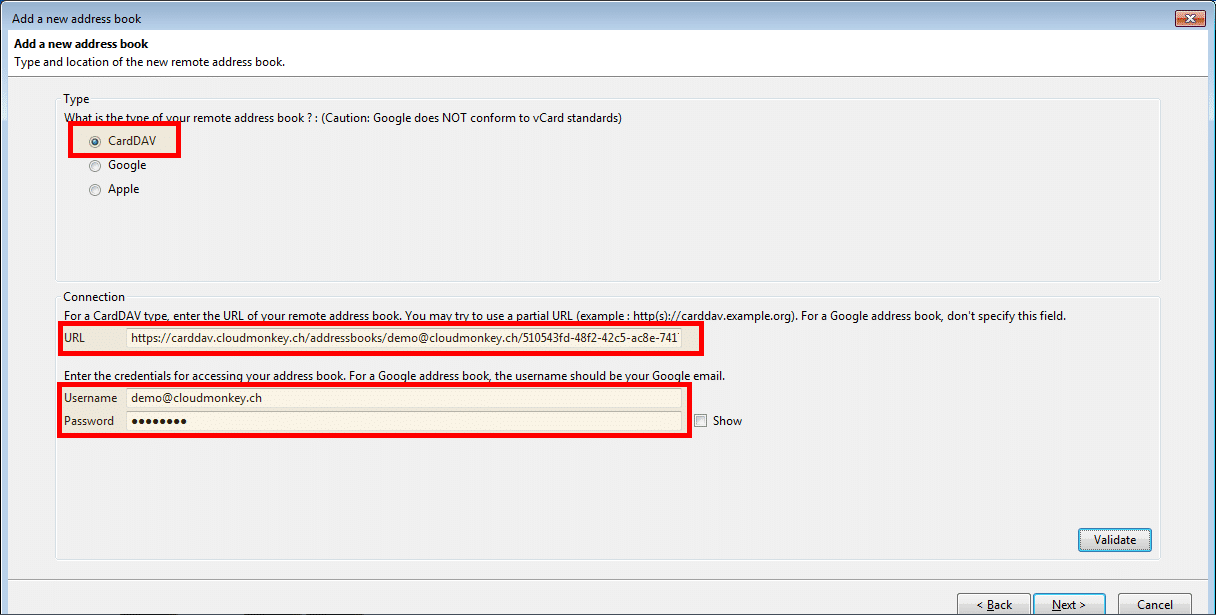The width and height of the screenshot is (1216, 615).
Task: Click the Validate button
Action: pos(1115,540)
